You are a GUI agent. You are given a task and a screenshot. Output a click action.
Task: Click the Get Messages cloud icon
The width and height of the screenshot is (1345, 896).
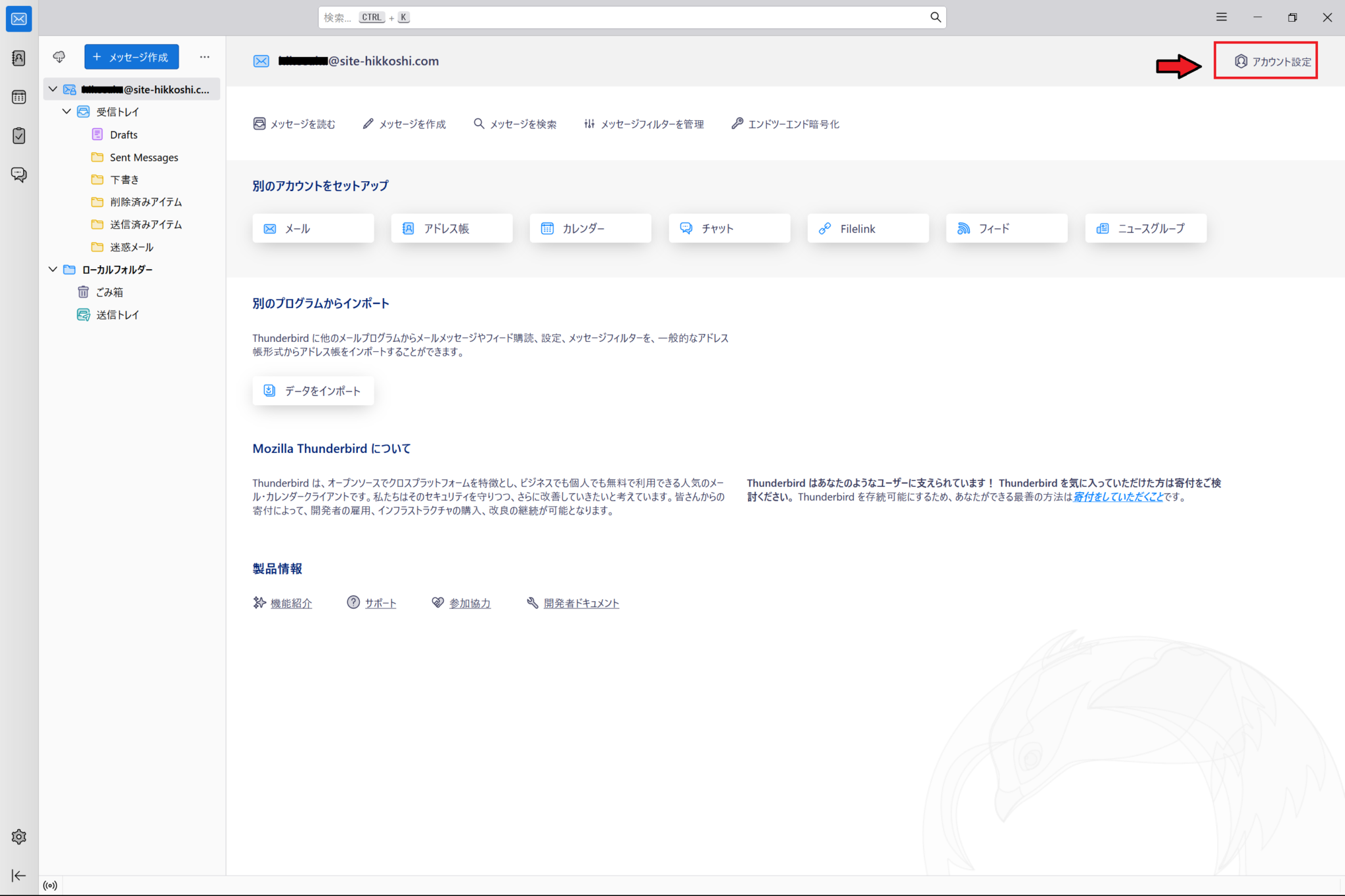click(x=59, y=57)
